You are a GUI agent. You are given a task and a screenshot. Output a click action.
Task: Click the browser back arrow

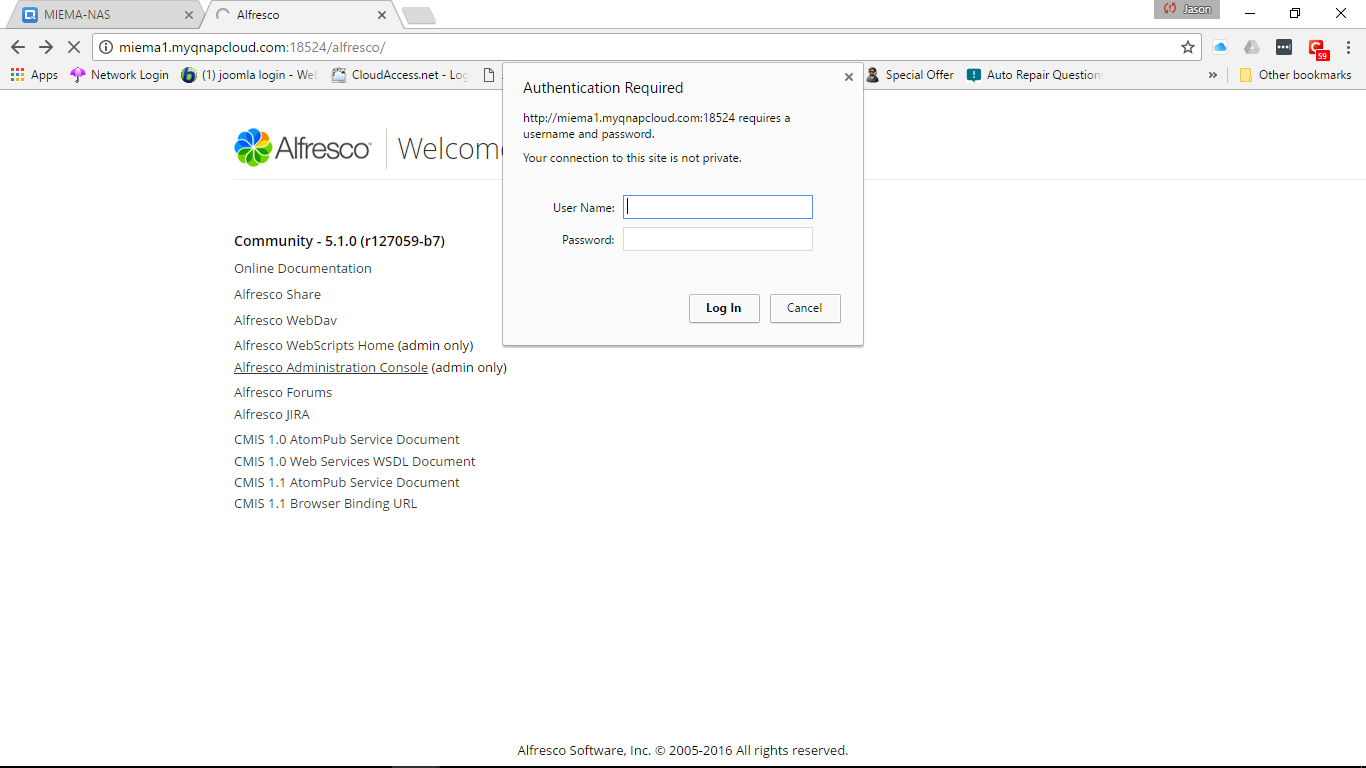click(x=18, y=47)
